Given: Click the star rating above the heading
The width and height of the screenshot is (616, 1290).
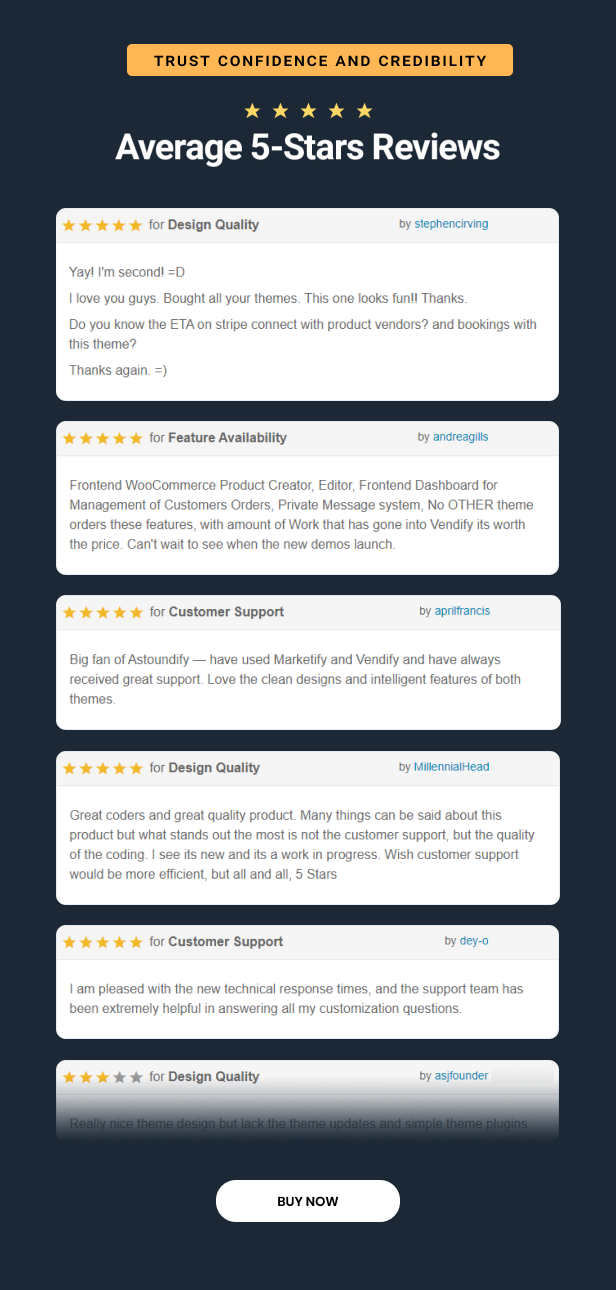Looking at the screenshot, I should pos(308,111).
